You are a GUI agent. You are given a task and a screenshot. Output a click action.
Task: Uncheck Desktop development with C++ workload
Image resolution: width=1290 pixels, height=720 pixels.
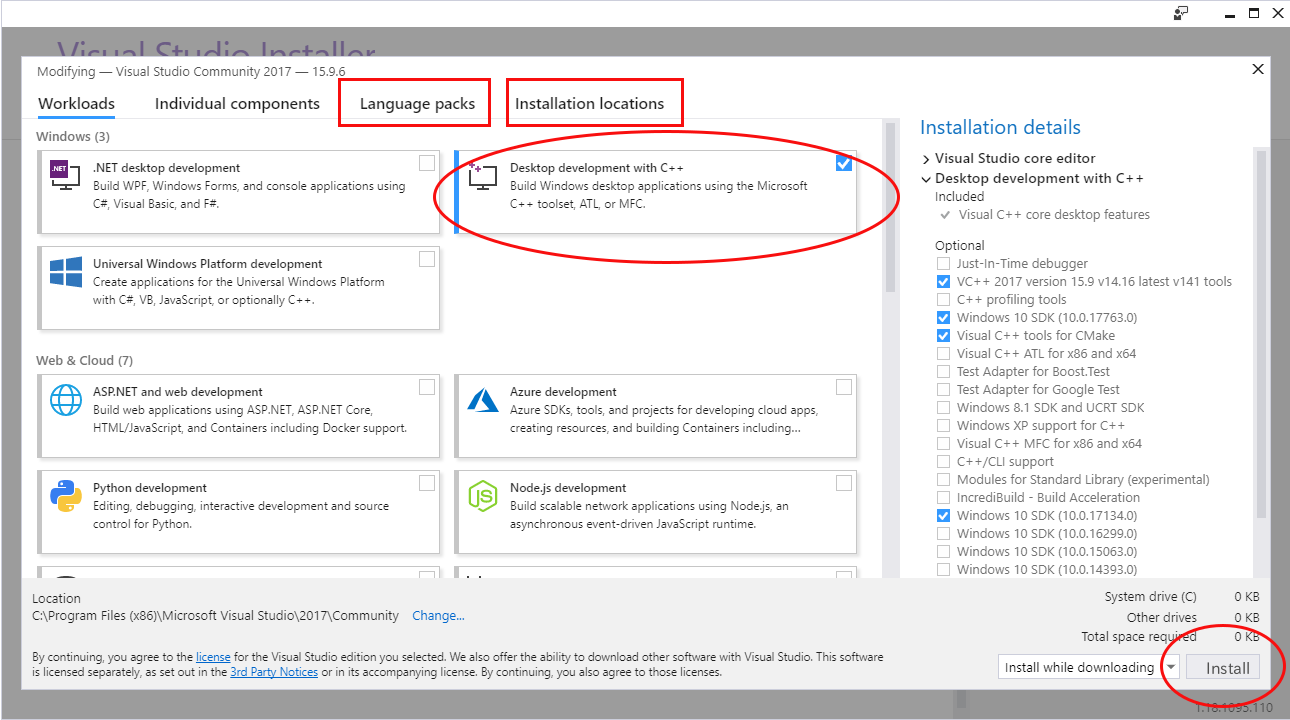coord(844,163)
